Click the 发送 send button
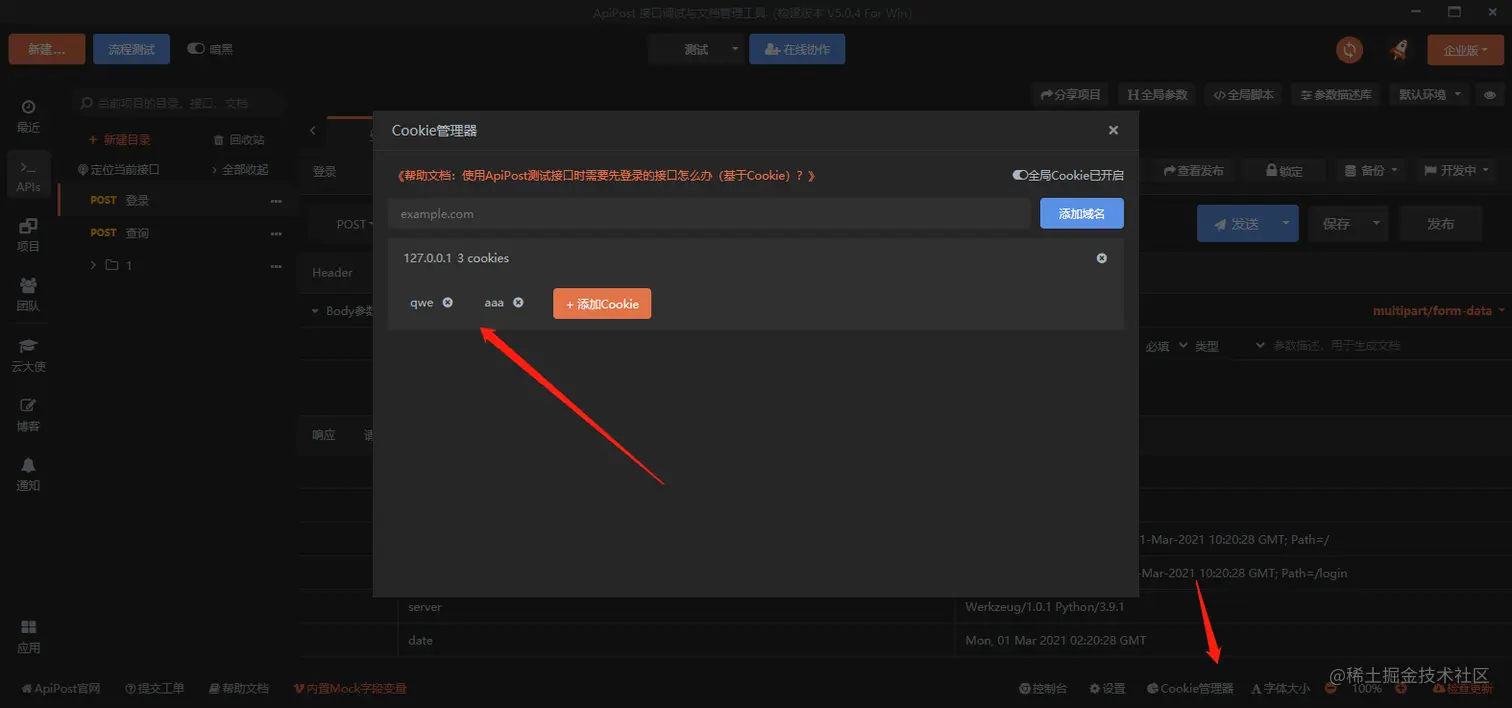This screenshot has width=1512, height=708. (1235, 224)
